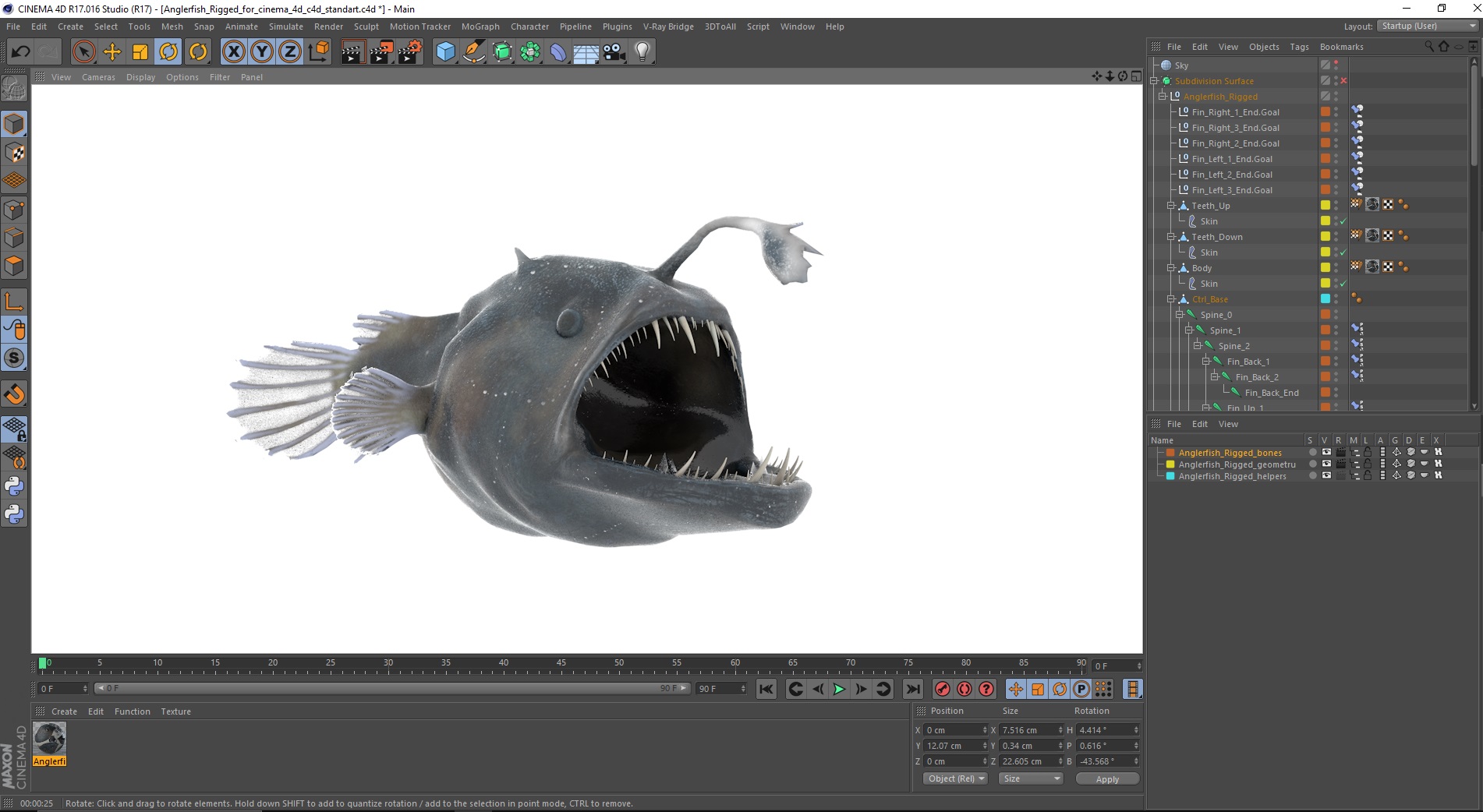Open the V-Ray Bridge menu
This screenshot has height=812, width=1483.
pos(668,26)
